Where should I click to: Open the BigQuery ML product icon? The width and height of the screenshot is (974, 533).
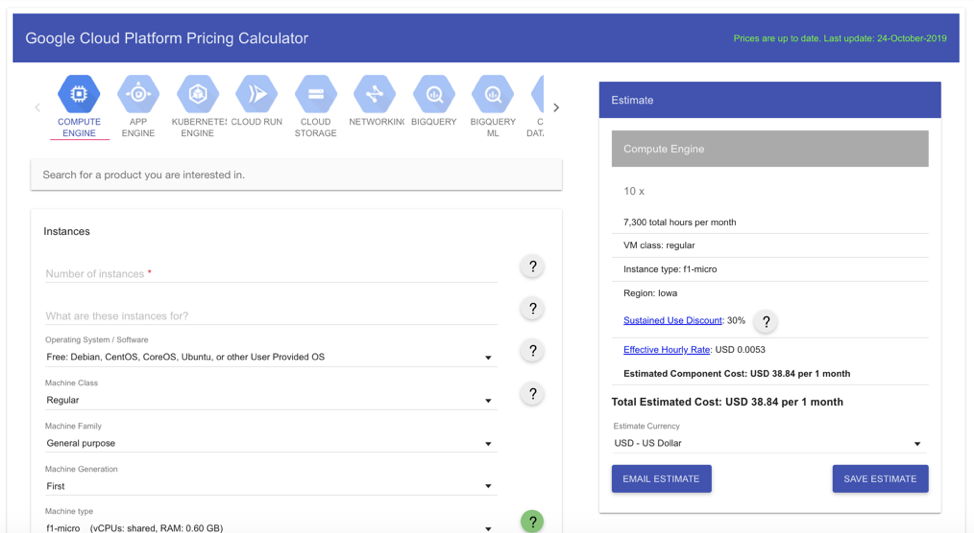[493, 95]
